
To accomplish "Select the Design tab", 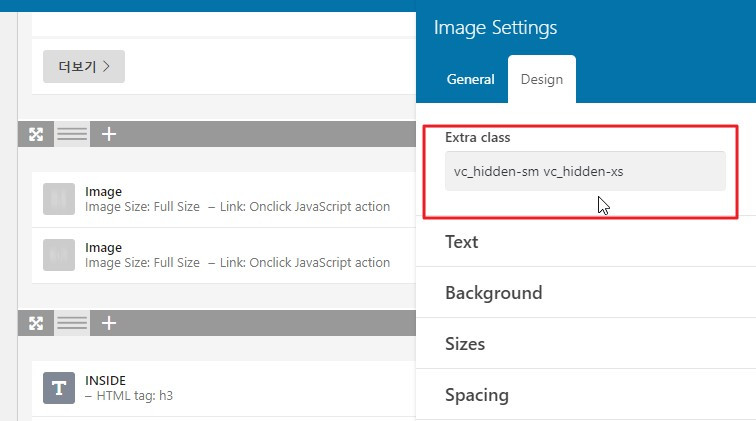I will pos(541,79).
